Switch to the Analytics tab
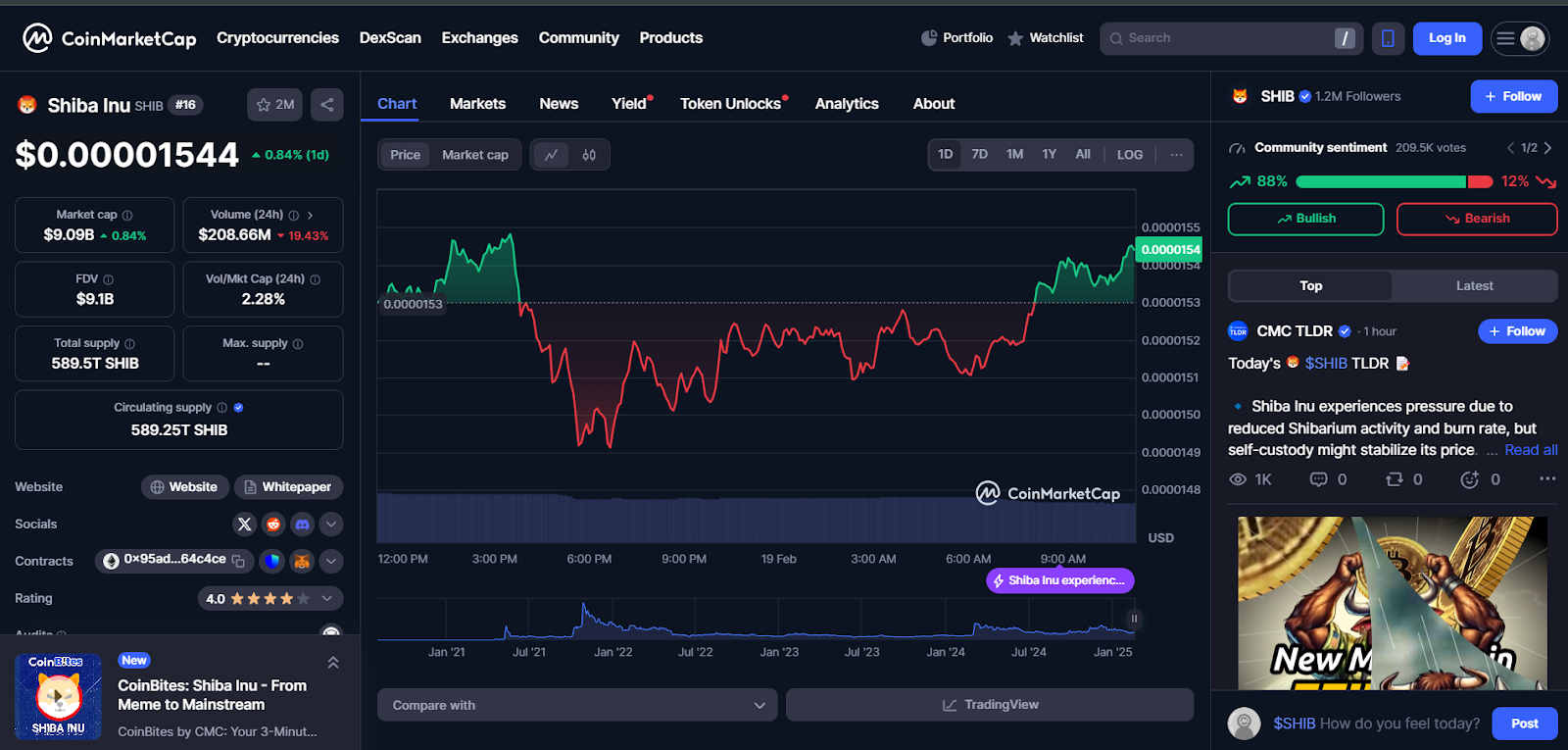1568x750 pixels. click(x=847, y=104)
